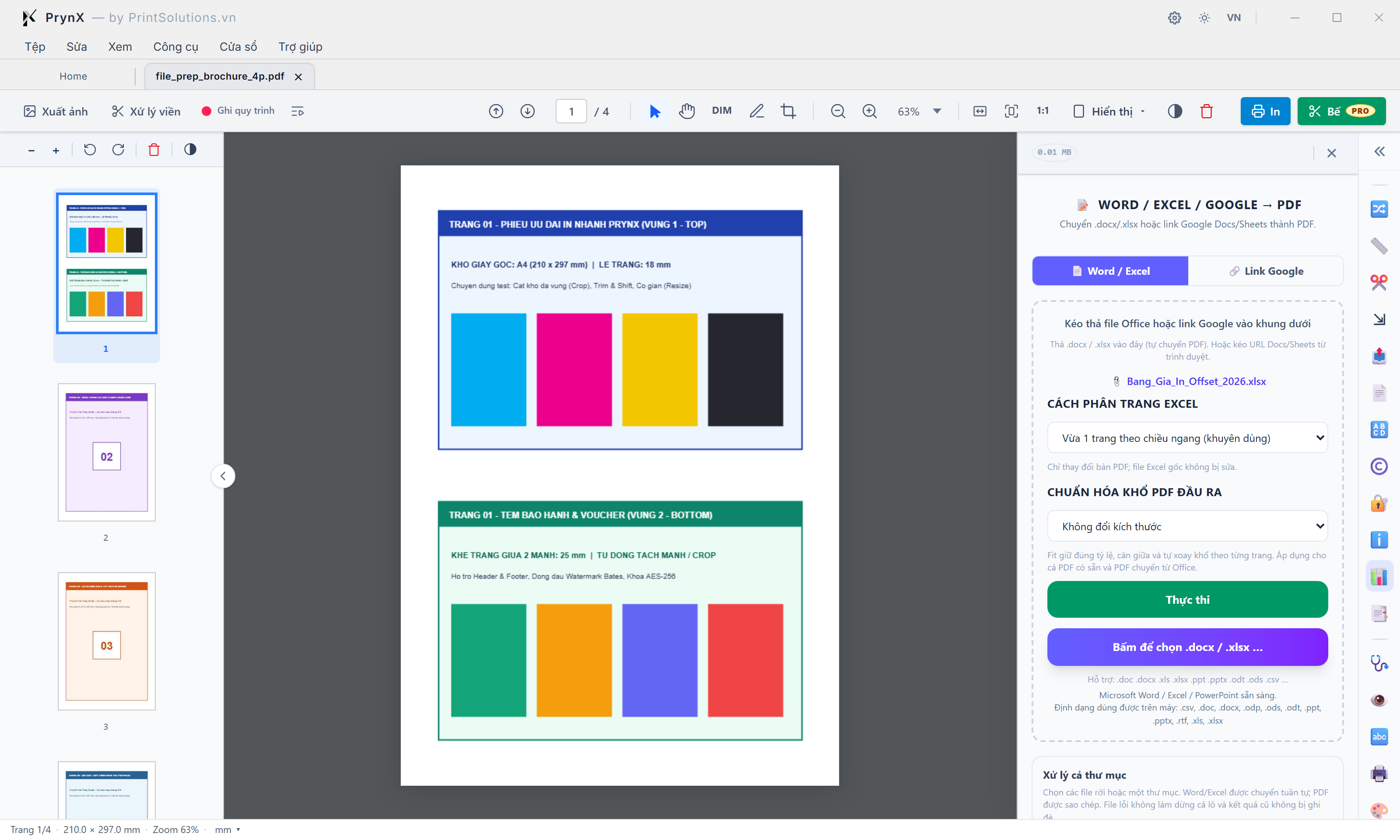1400x840 pixels.
Task: Switch language with VN button
Action: pyautogui.click(x=1234, y=17)
